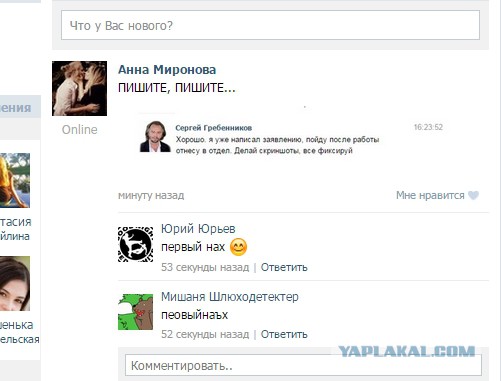Open the 'минуту назад' post timestamp
Image resolution: width=501 pixels, height=381 pixels.
coord(151,195)
